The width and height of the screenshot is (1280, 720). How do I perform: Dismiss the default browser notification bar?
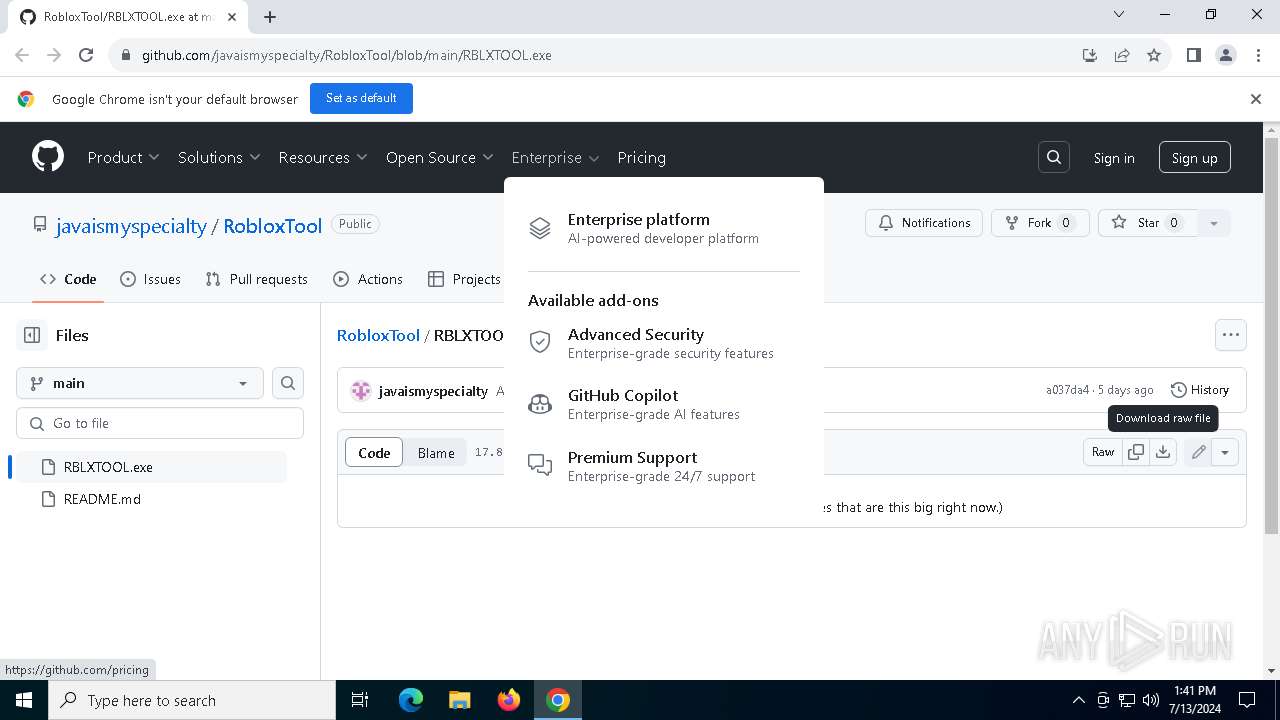coord(1256,99)
